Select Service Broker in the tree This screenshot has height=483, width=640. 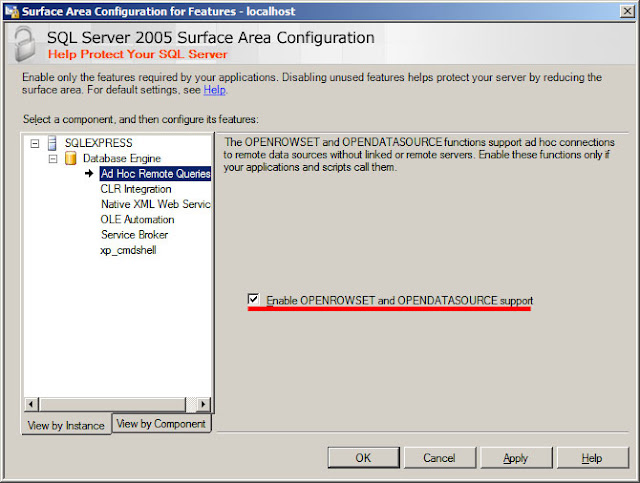[134, 235]
